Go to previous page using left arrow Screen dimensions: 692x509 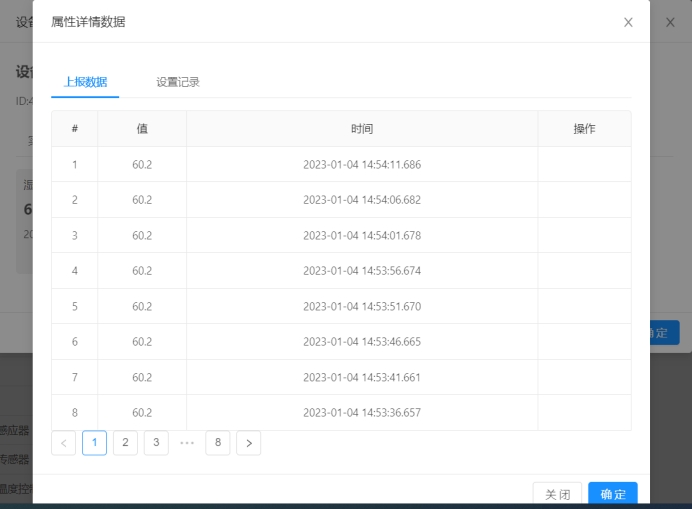point(63,443)
